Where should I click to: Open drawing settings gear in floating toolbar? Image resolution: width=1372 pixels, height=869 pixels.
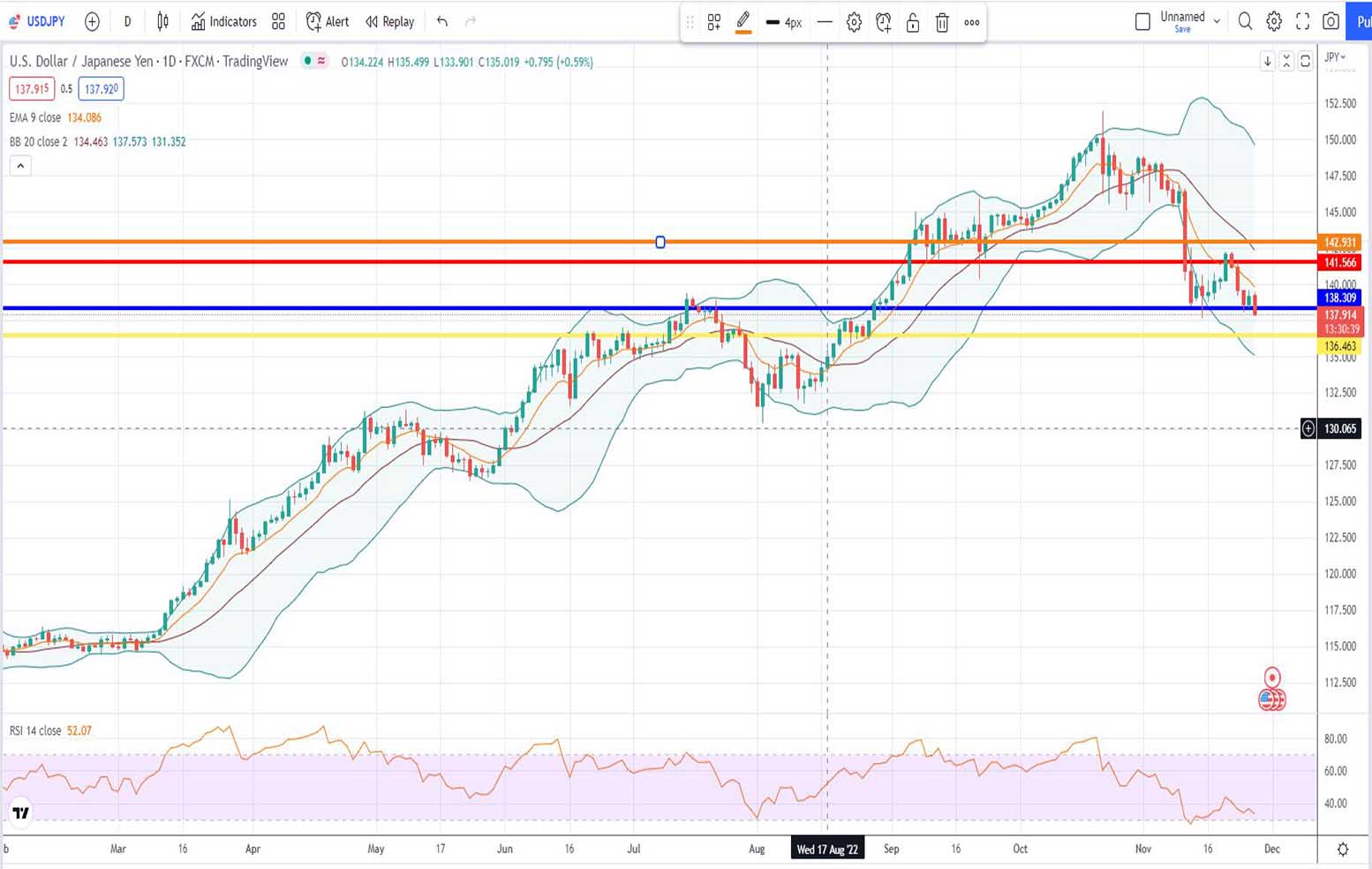pyautogui.click(x=854, y=23)
